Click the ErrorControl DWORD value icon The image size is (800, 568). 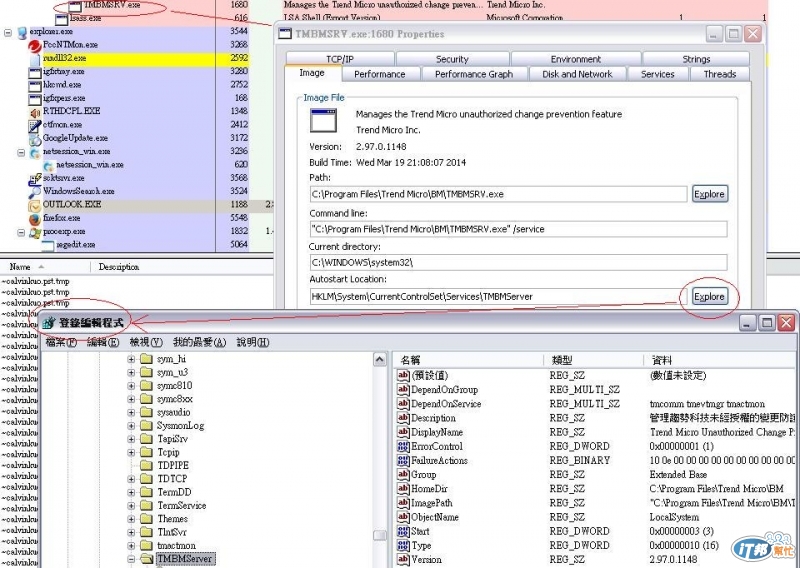403,447
